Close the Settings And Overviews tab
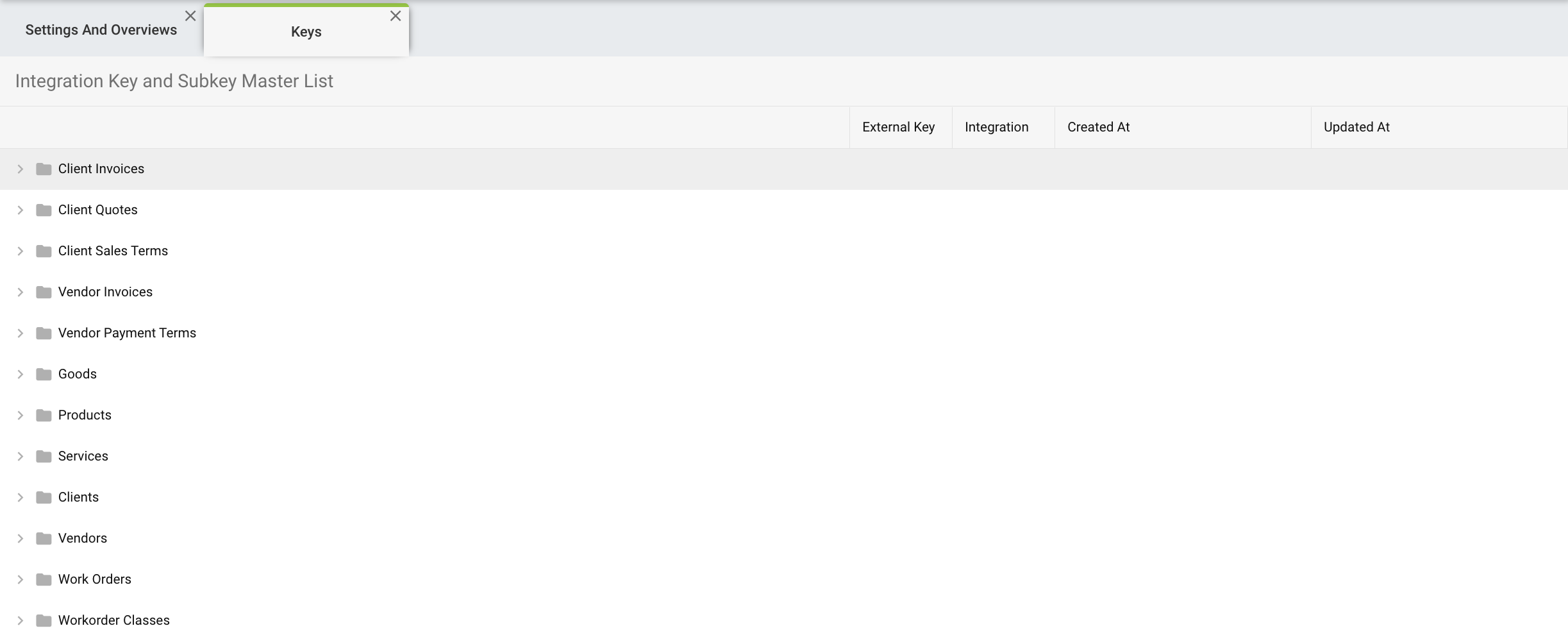 (190, 15)
